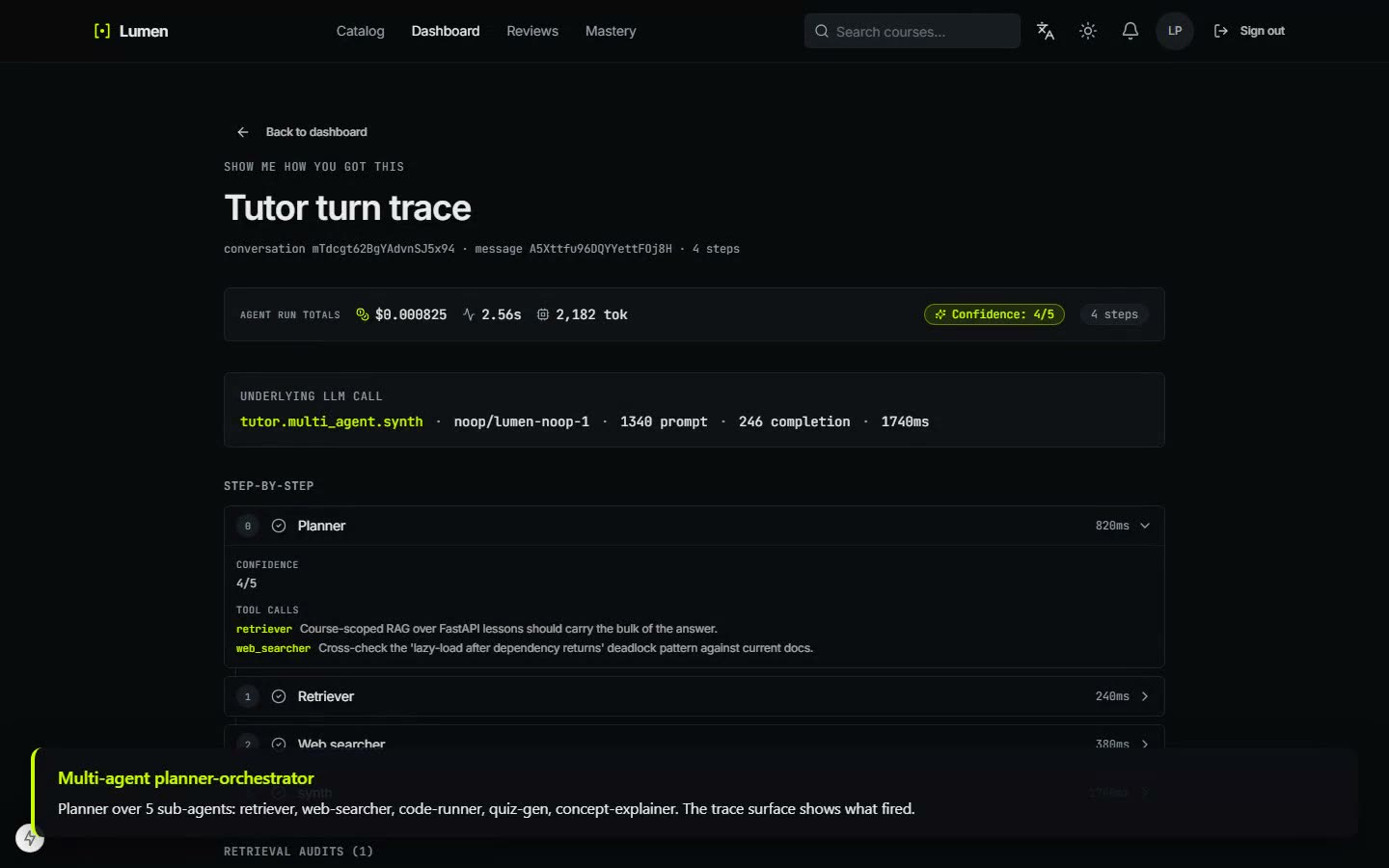
Task: Click the Planner step title
Action: (x=321, y=526)
